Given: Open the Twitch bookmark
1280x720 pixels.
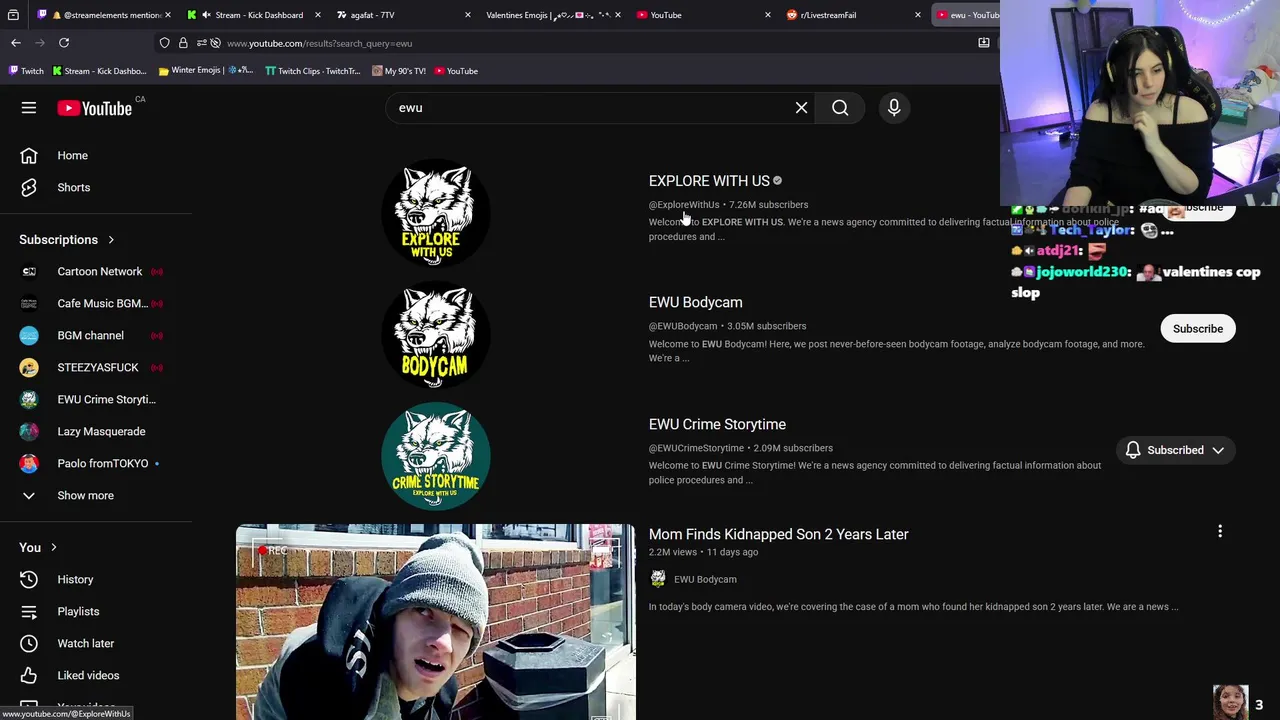Looking at the screenshot, I should [26, 71].
